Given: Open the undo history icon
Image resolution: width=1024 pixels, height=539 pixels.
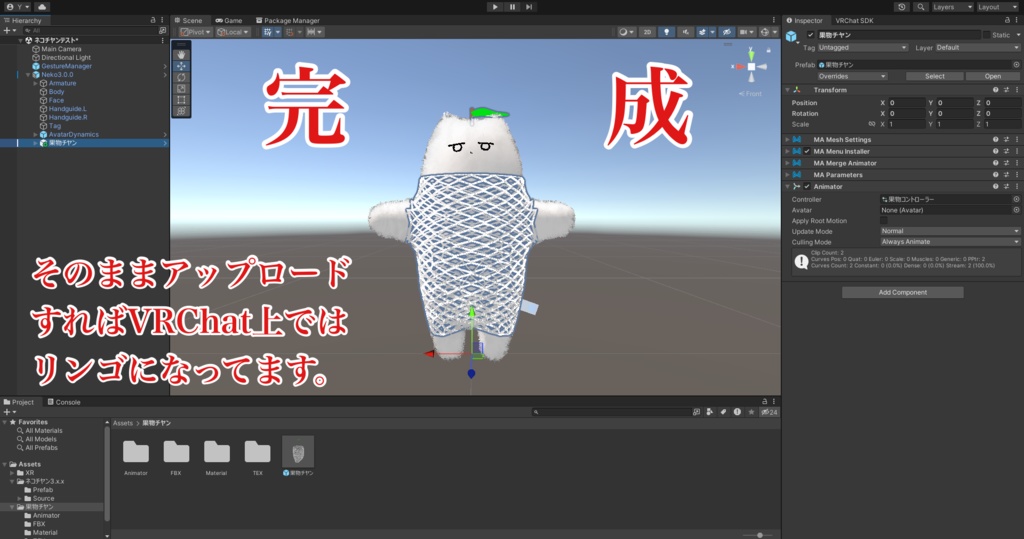Looking at the screenshot, I should point(902,7).
